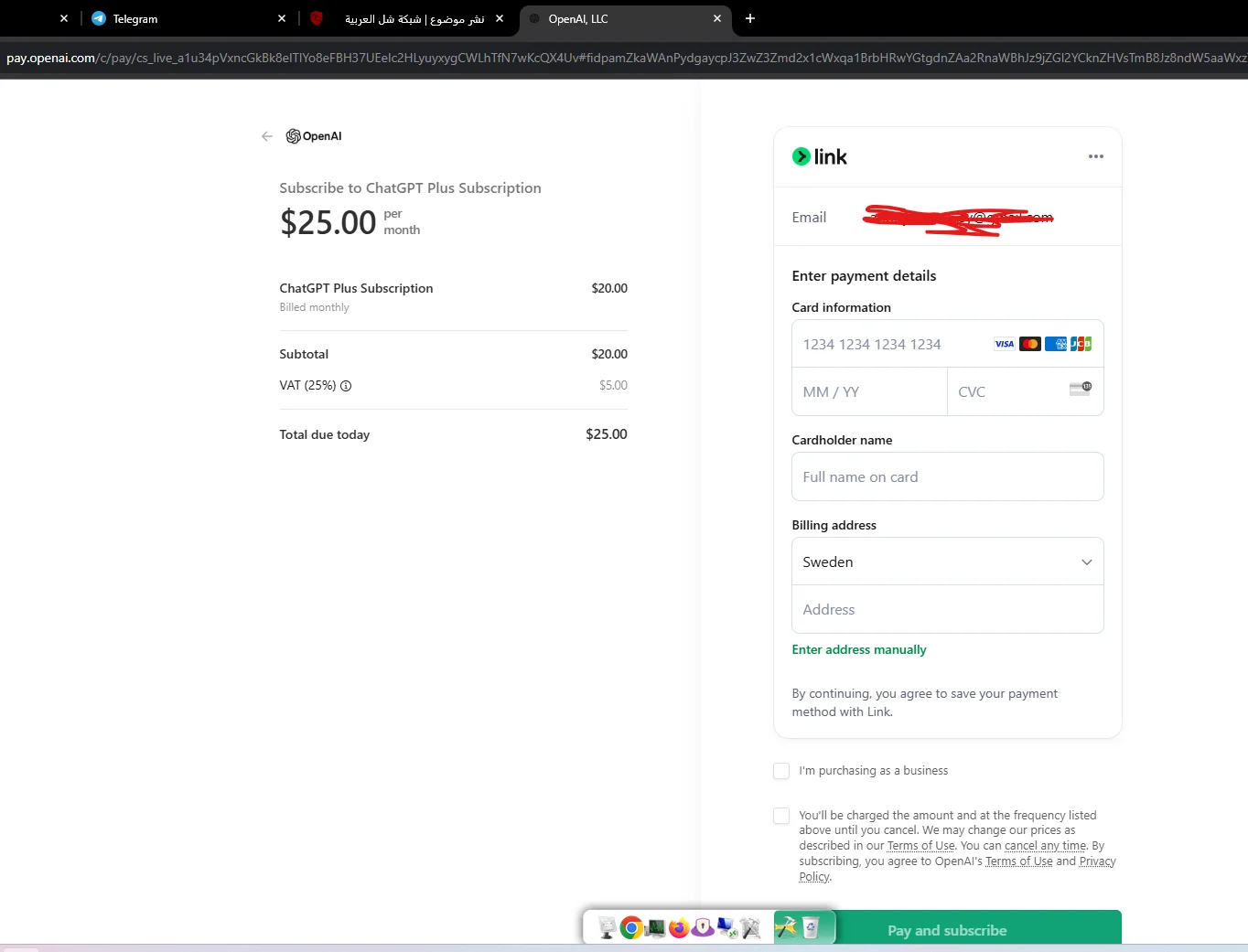The image size is (1248, 952).
Task: Open the recycle bin in the dock
Action: (x=811, y=928)
